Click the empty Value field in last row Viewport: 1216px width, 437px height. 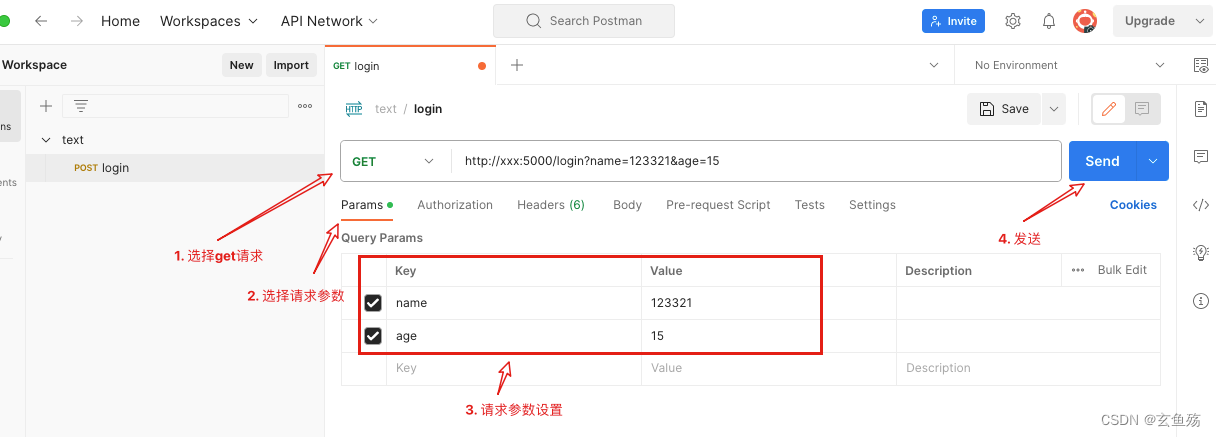[x=769, y=368]
